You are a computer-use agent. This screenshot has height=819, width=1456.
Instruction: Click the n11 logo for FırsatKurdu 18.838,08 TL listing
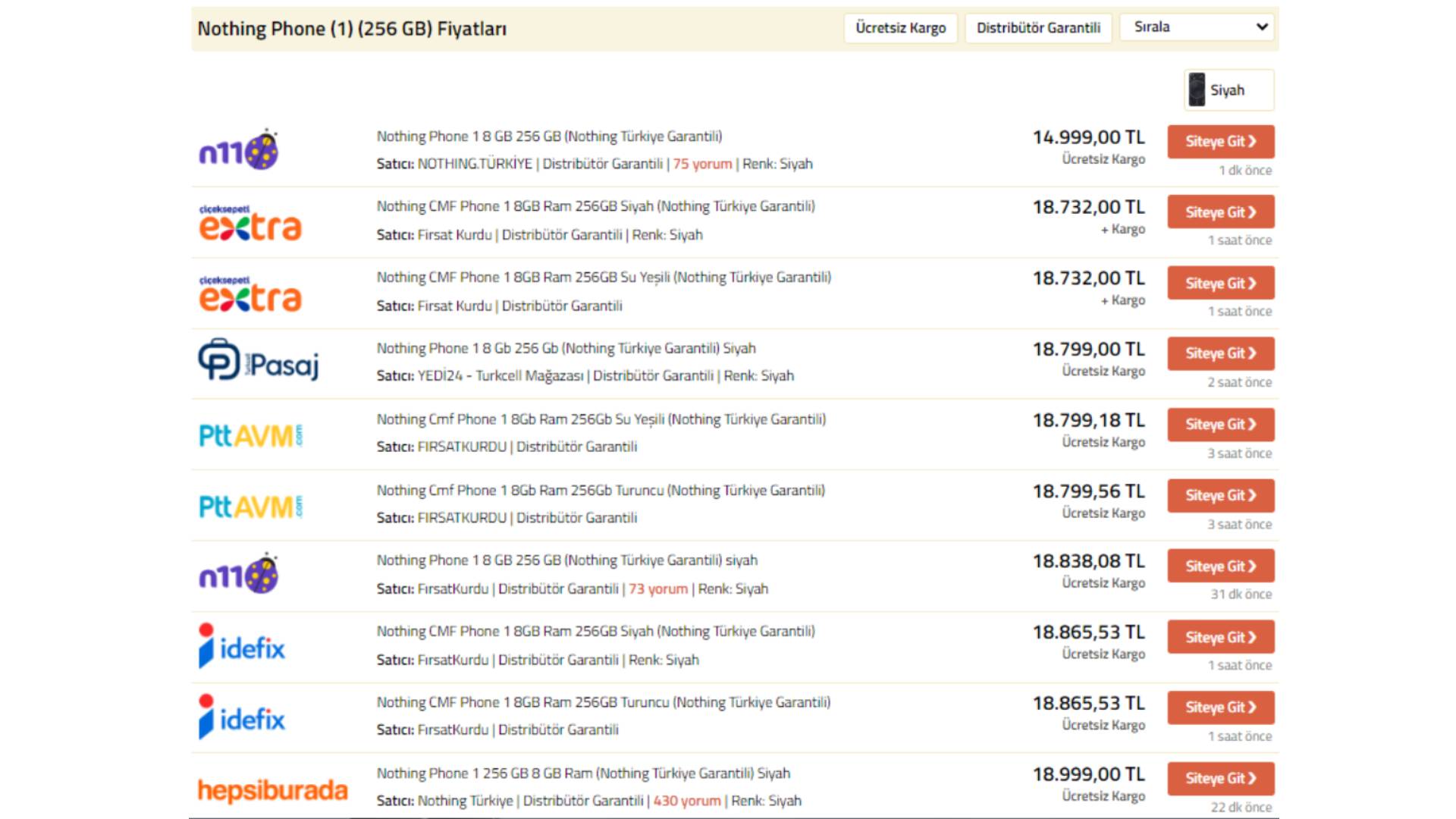238,573
